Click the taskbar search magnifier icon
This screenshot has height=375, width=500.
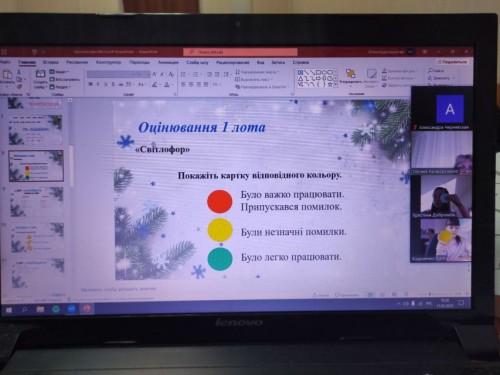[24, 310]
